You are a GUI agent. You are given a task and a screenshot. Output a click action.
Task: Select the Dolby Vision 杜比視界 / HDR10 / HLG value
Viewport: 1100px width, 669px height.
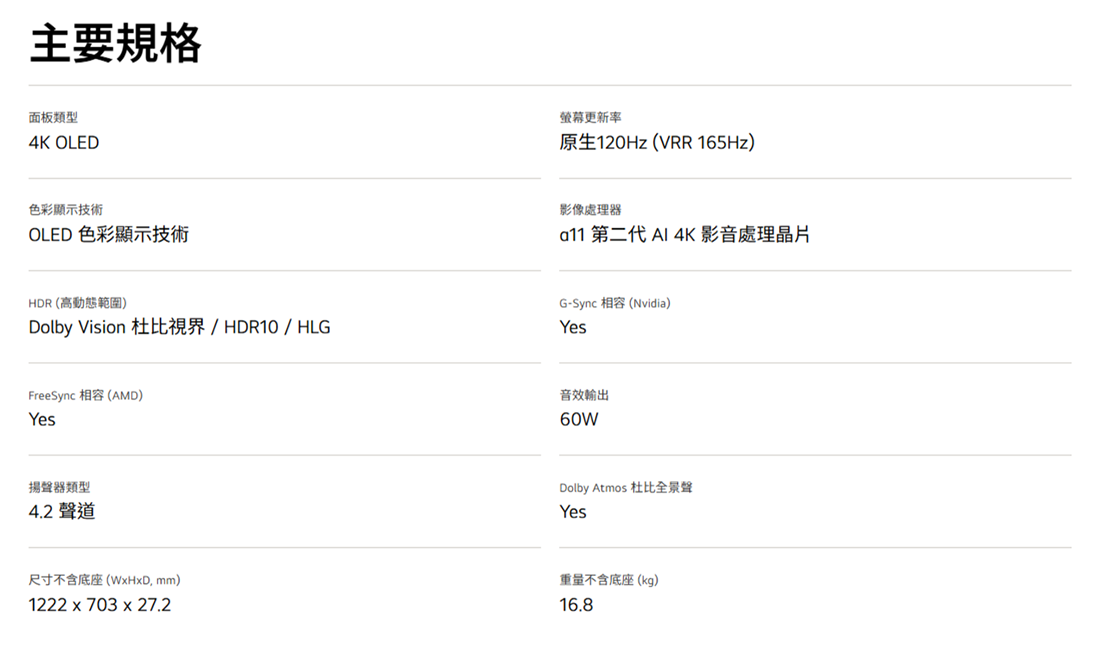point(179,327)
